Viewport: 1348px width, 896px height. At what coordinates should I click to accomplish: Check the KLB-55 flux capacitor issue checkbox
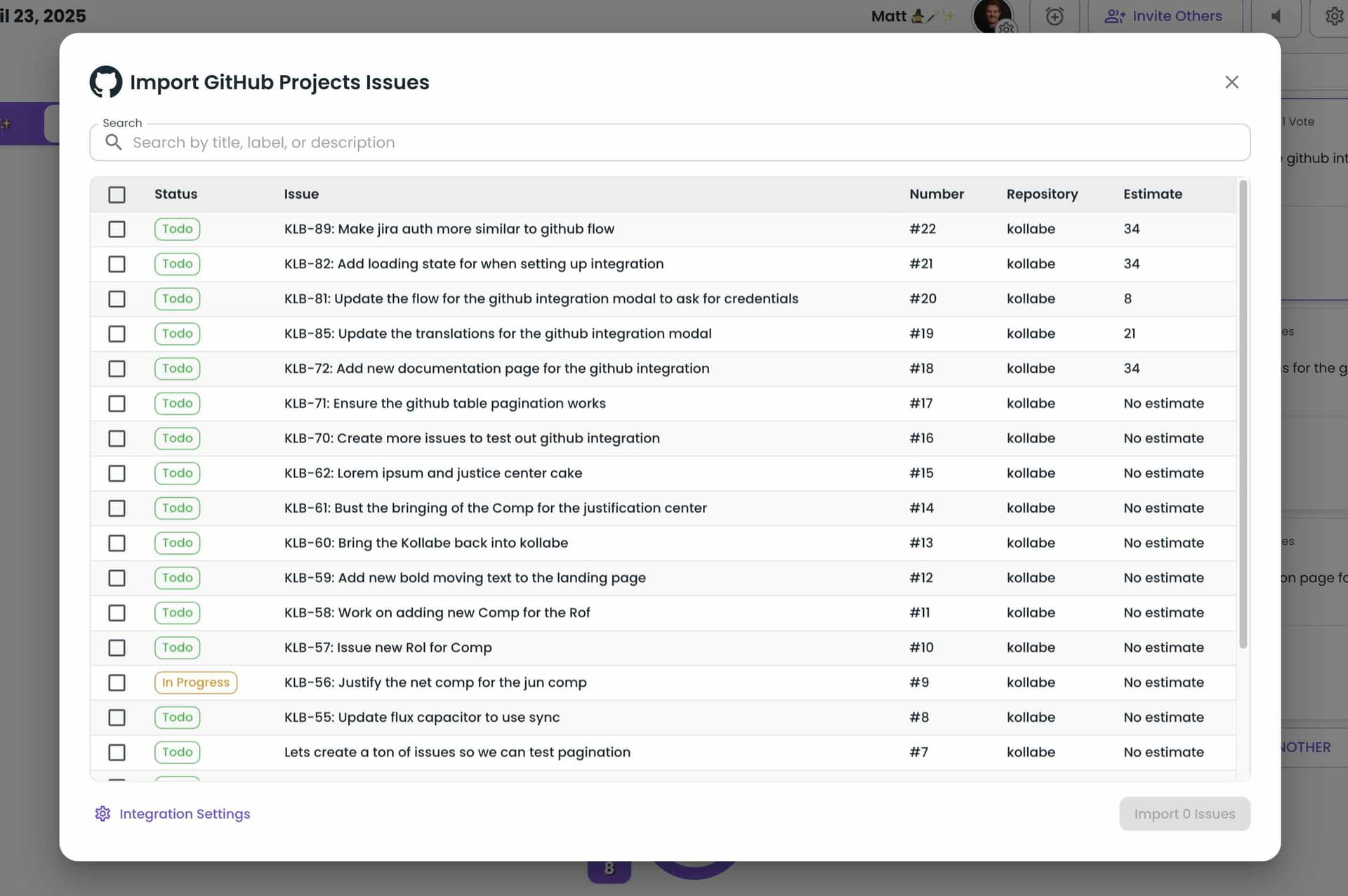point(117,717)
